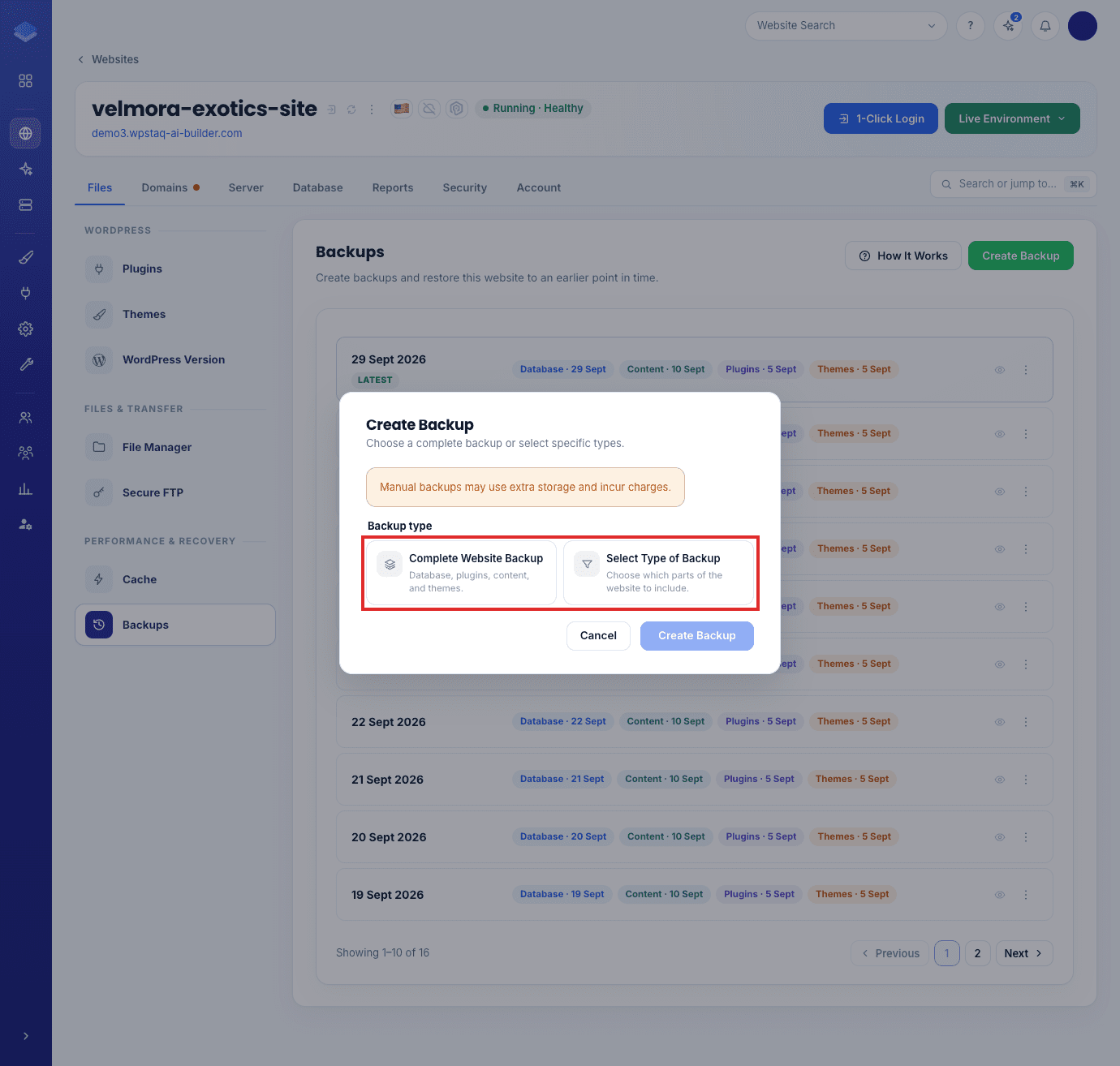This screenshot has height=1066, width=1120.
Task: Open the sparkle AI icon in sidebar
Action: (25, 169)
